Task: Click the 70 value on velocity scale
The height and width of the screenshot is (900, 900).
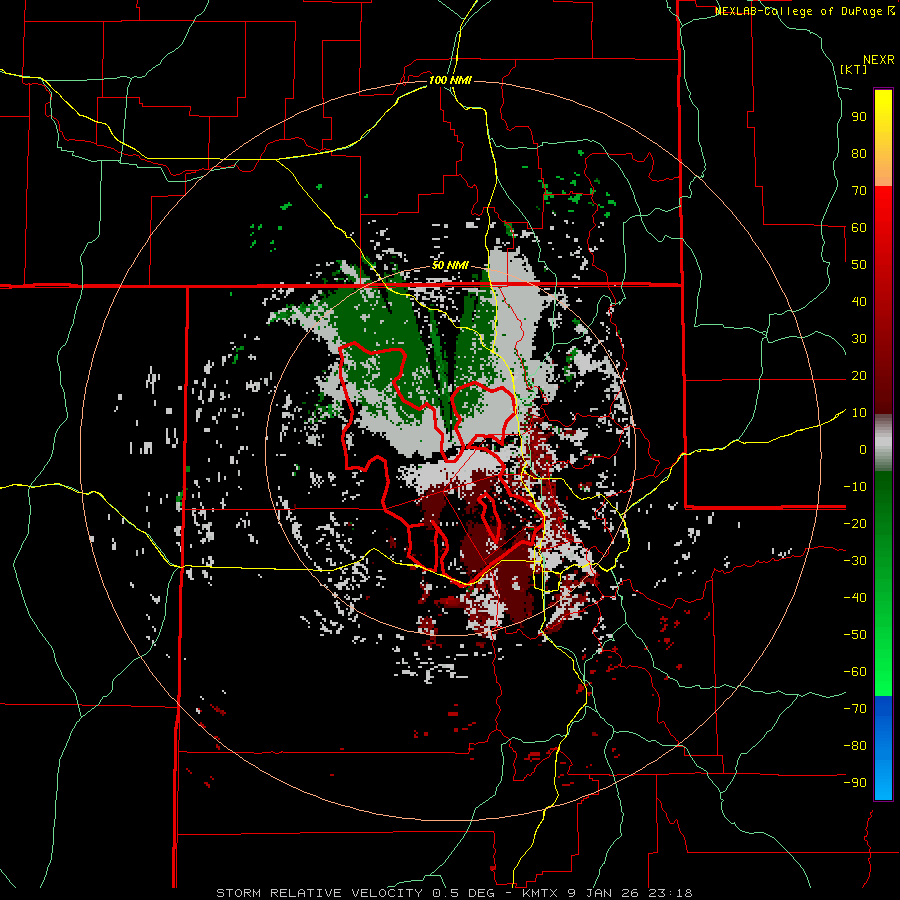Action: click(x=859, y=191)
